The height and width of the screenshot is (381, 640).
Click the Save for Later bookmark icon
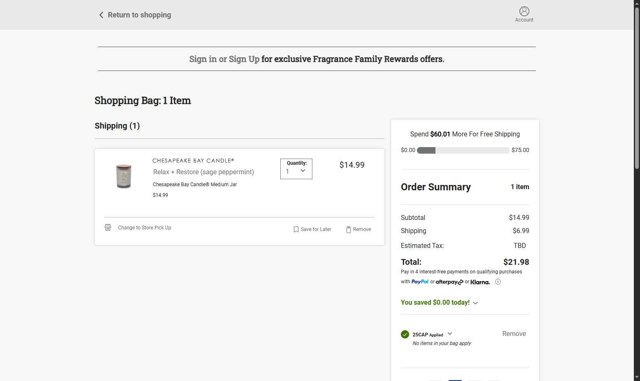tap(296, 229)
